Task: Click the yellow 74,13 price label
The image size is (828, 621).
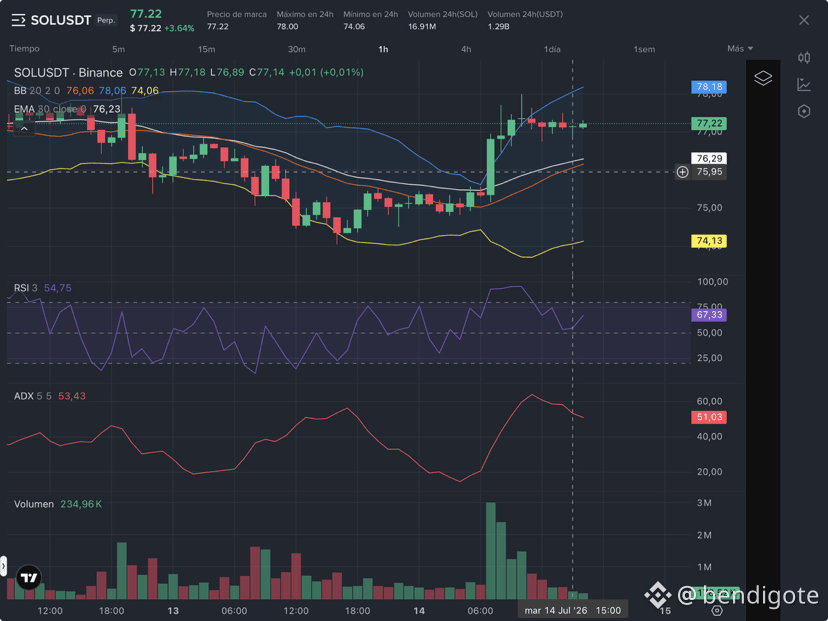Action: pyautogui.click(x=709, y=241)
